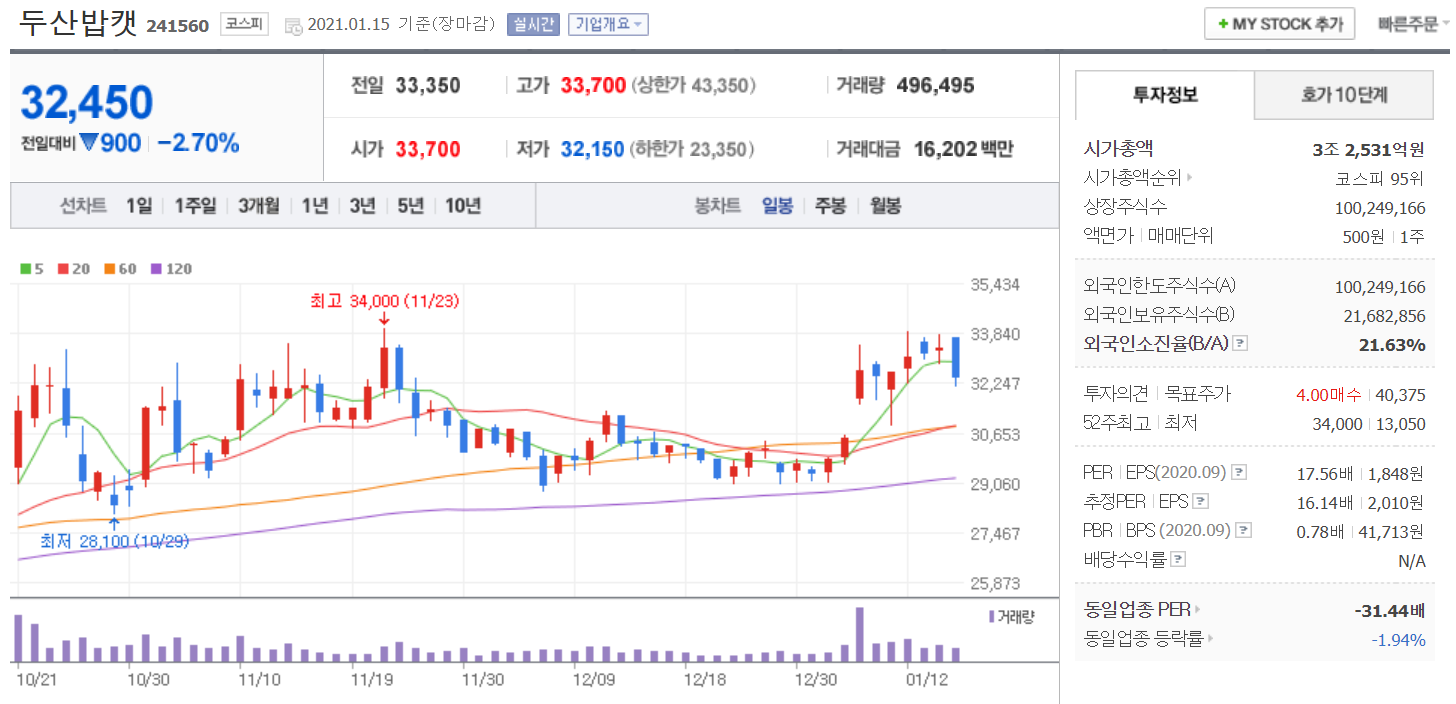The image size is (1456, 704).
Task: Click the MY STOCK 추가 button
Action: click(1279, 24)
